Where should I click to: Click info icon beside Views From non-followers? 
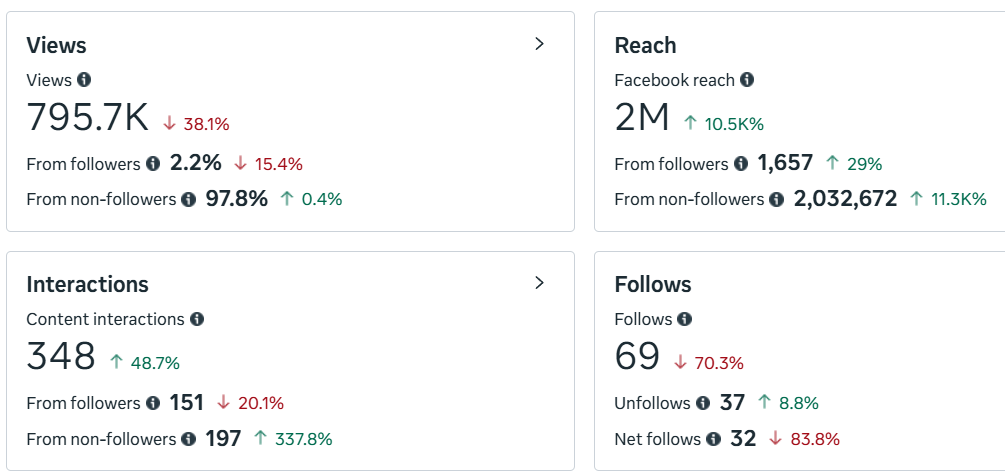pyautogui.click(x=189, y=199)
